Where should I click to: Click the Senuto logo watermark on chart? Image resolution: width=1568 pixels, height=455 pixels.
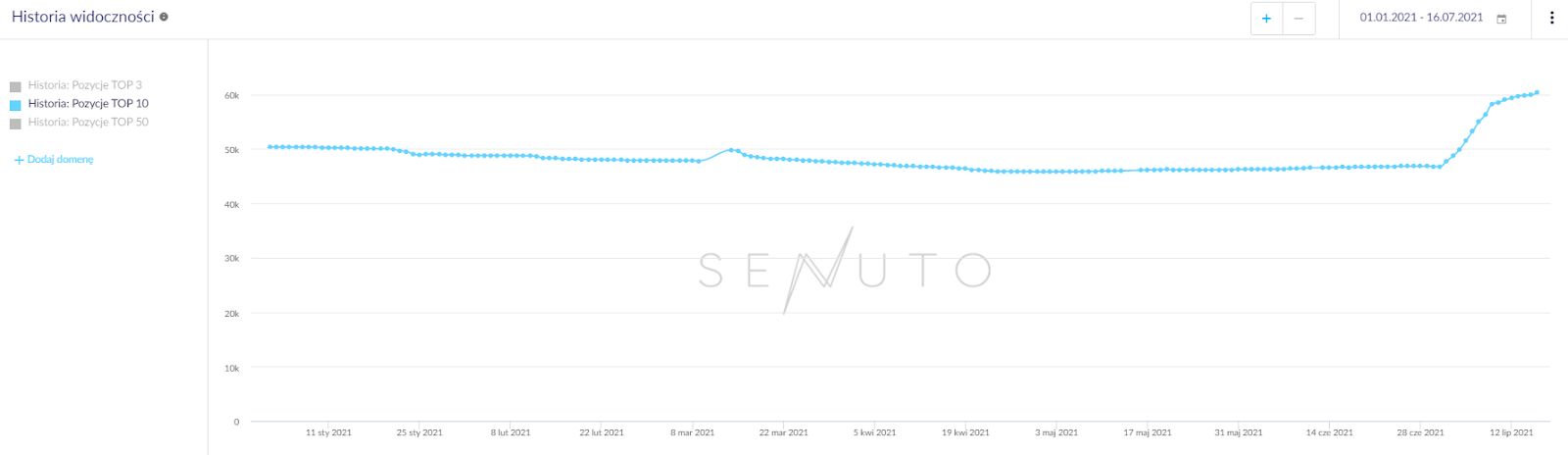coord(844,270)
